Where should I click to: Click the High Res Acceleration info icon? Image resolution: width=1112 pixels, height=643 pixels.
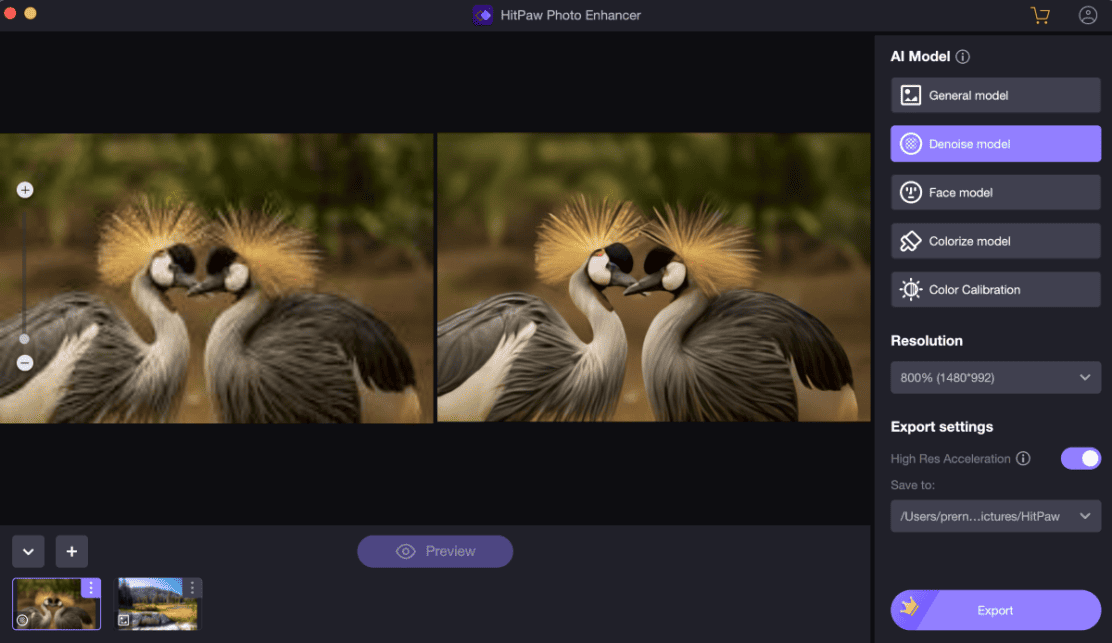pos(1023,459)
